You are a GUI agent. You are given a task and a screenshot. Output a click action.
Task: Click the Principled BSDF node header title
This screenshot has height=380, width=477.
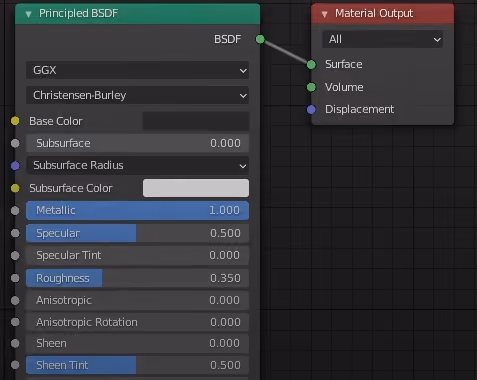click(78, 13)
